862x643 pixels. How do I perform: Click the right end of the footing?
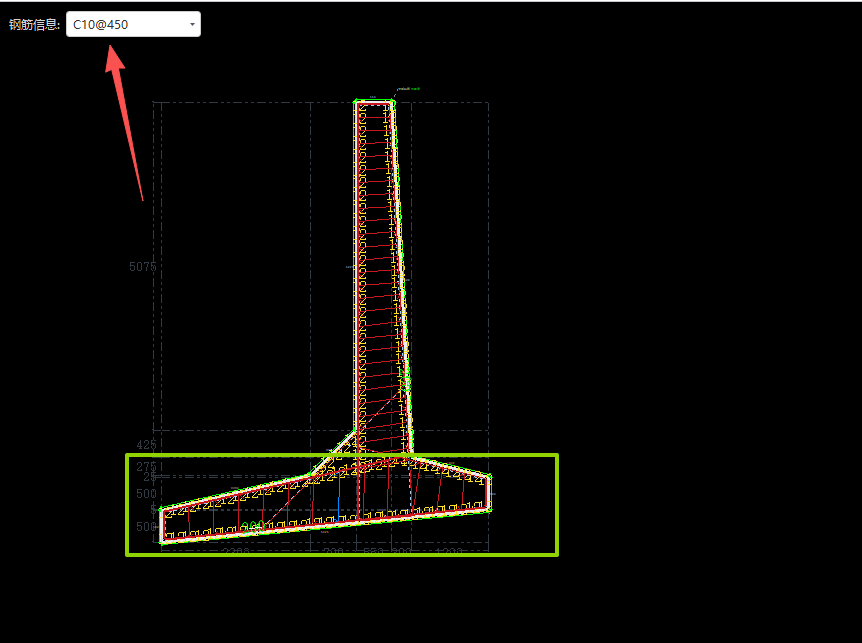[x=489, y=492]
